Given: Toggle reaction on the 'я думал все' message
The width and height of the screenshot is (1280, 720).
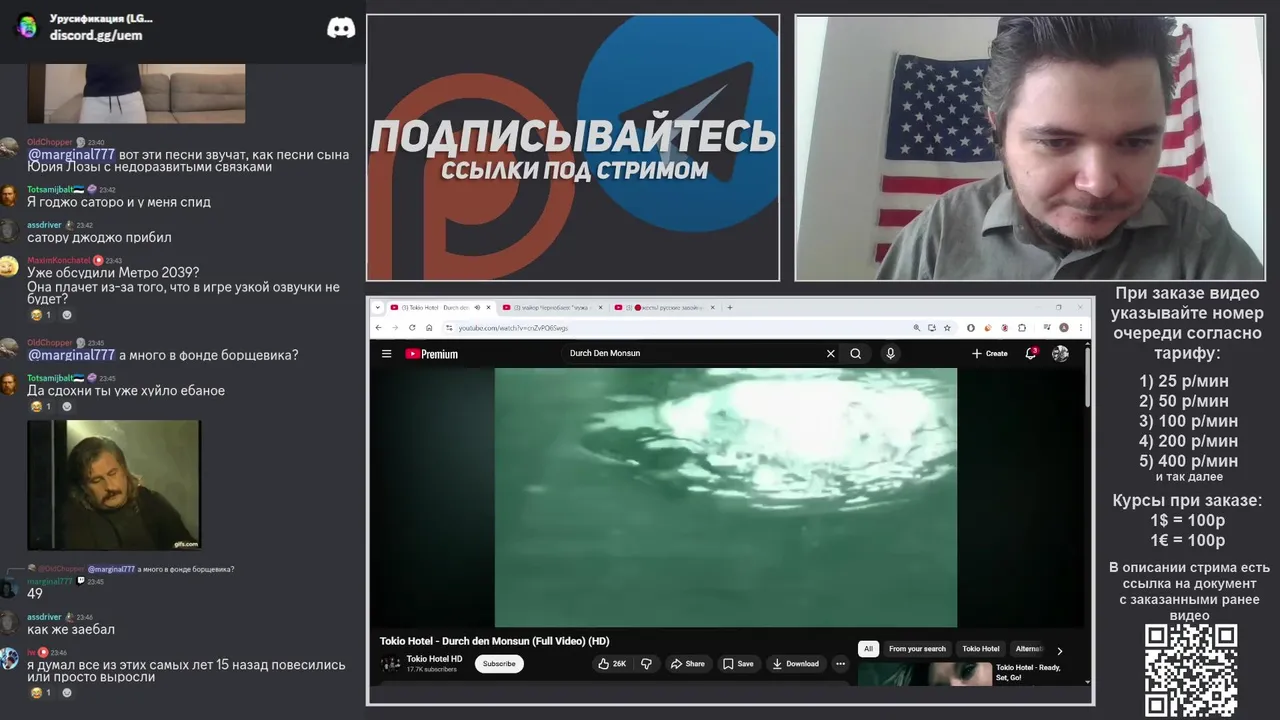Looking at the screenshot, I should [x=41, y=693].
